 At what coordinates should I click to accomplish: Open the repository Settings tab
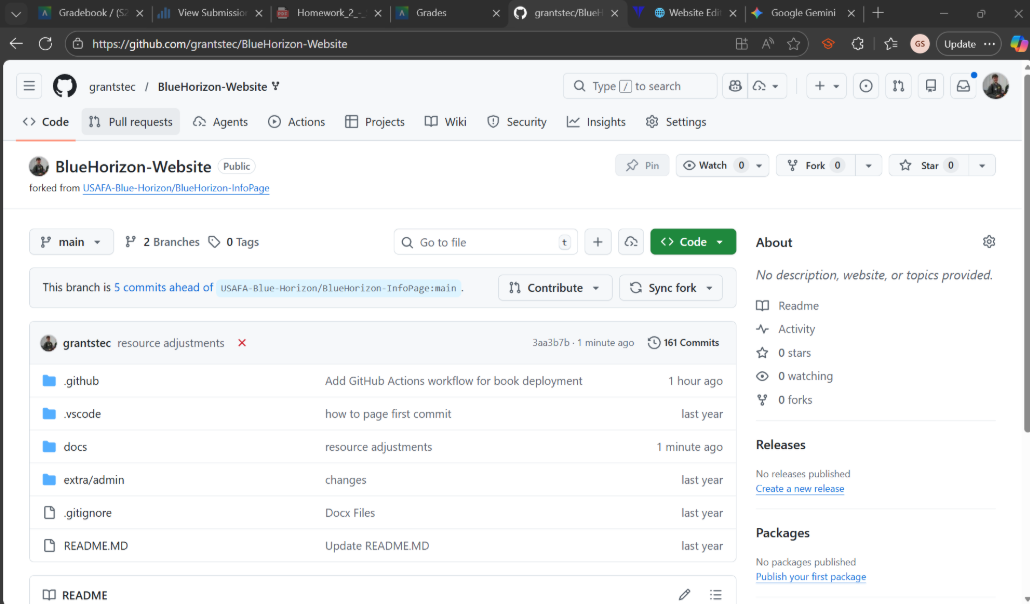pyautogui.click(x=676, y=122)
